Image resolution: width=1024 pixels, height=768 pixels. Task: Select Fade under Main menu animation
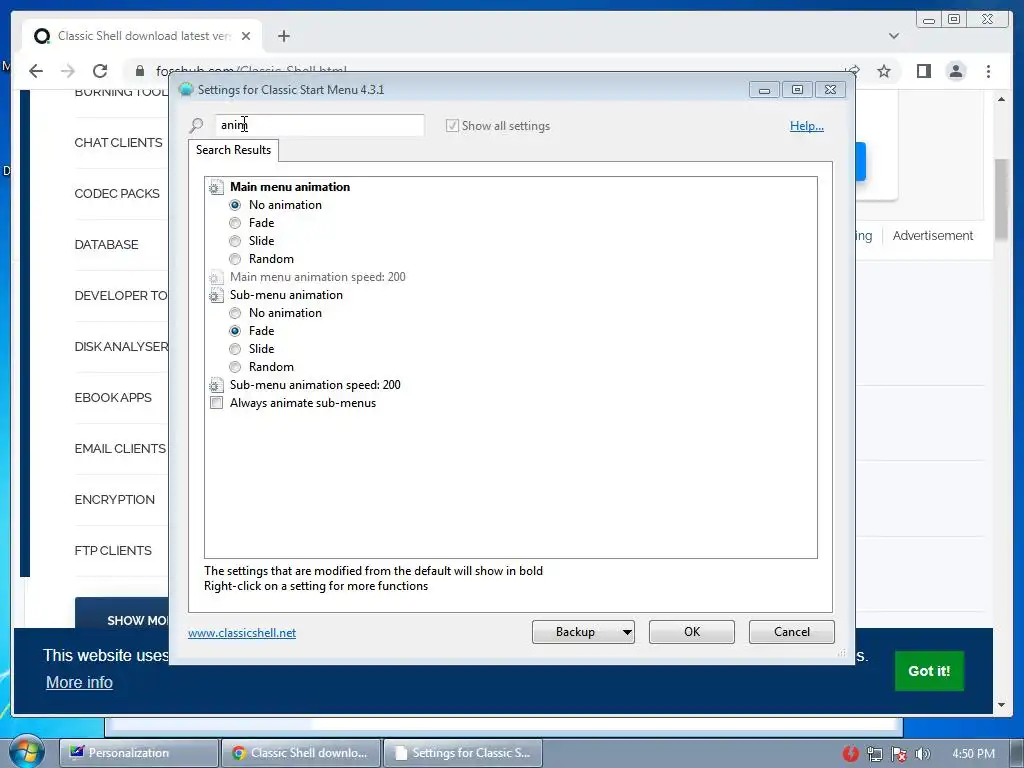coord(235,223)
